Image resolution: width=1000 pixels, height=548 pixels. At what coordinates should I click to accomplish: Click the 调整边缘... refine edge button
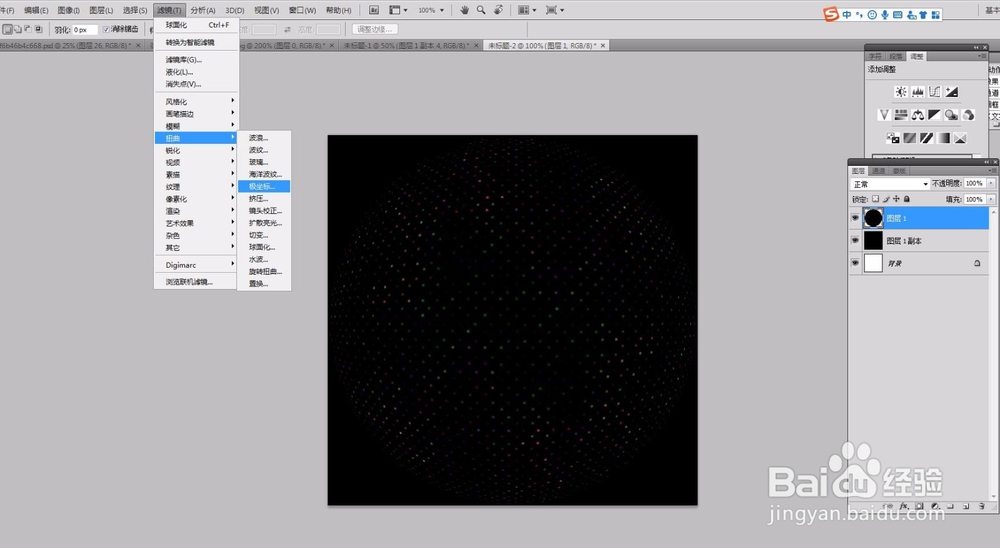click(x=375, y=29)
